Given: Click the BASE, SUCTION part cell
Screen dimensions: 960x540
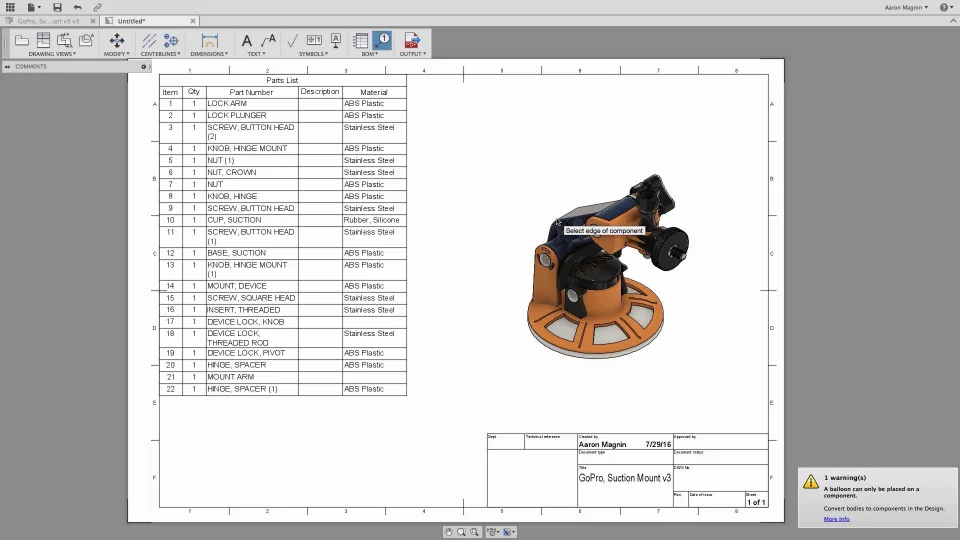Looking at the screenshot, I should (x=252, y=253).
